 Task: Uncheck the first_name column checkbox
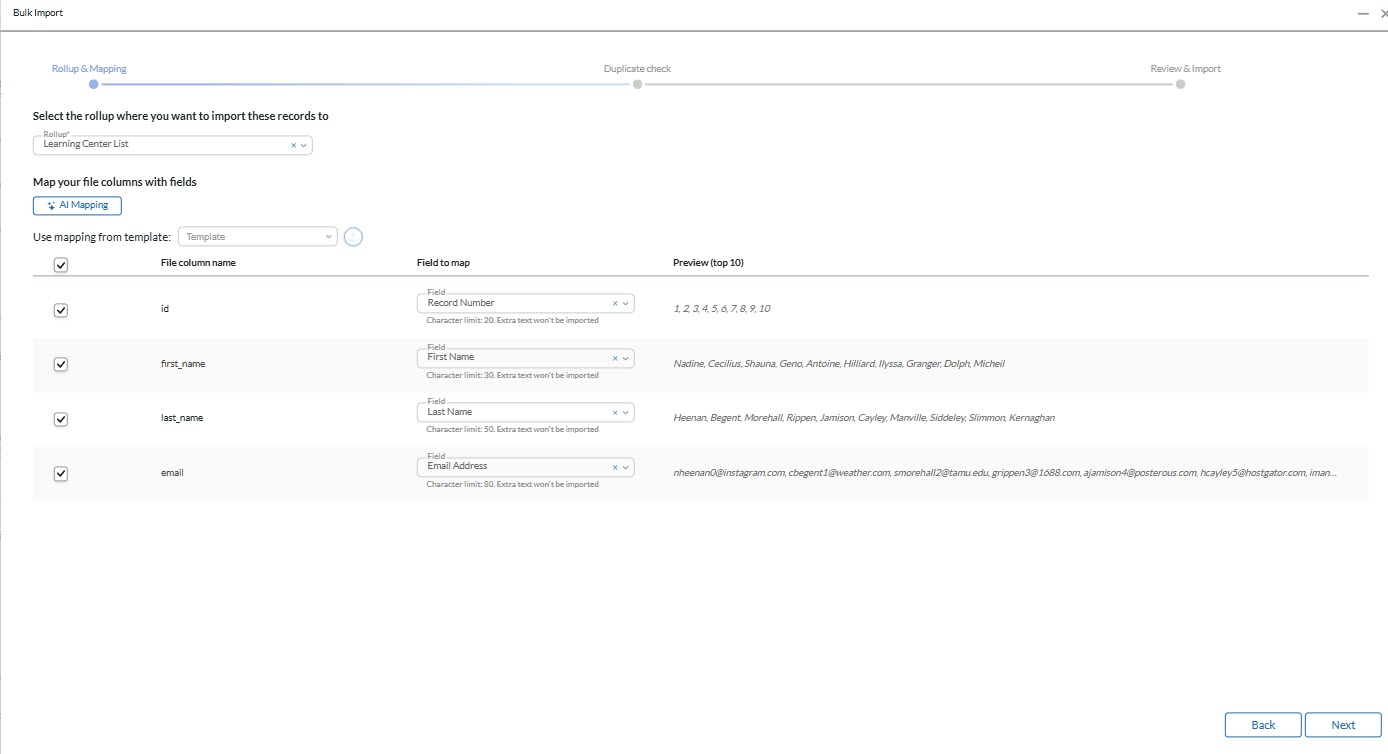point(60,364)
